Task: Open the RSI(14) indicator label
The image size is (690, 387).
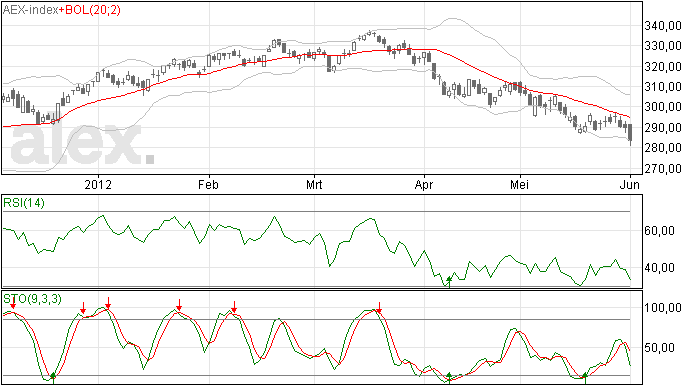Action: click(x=24, y=203)
